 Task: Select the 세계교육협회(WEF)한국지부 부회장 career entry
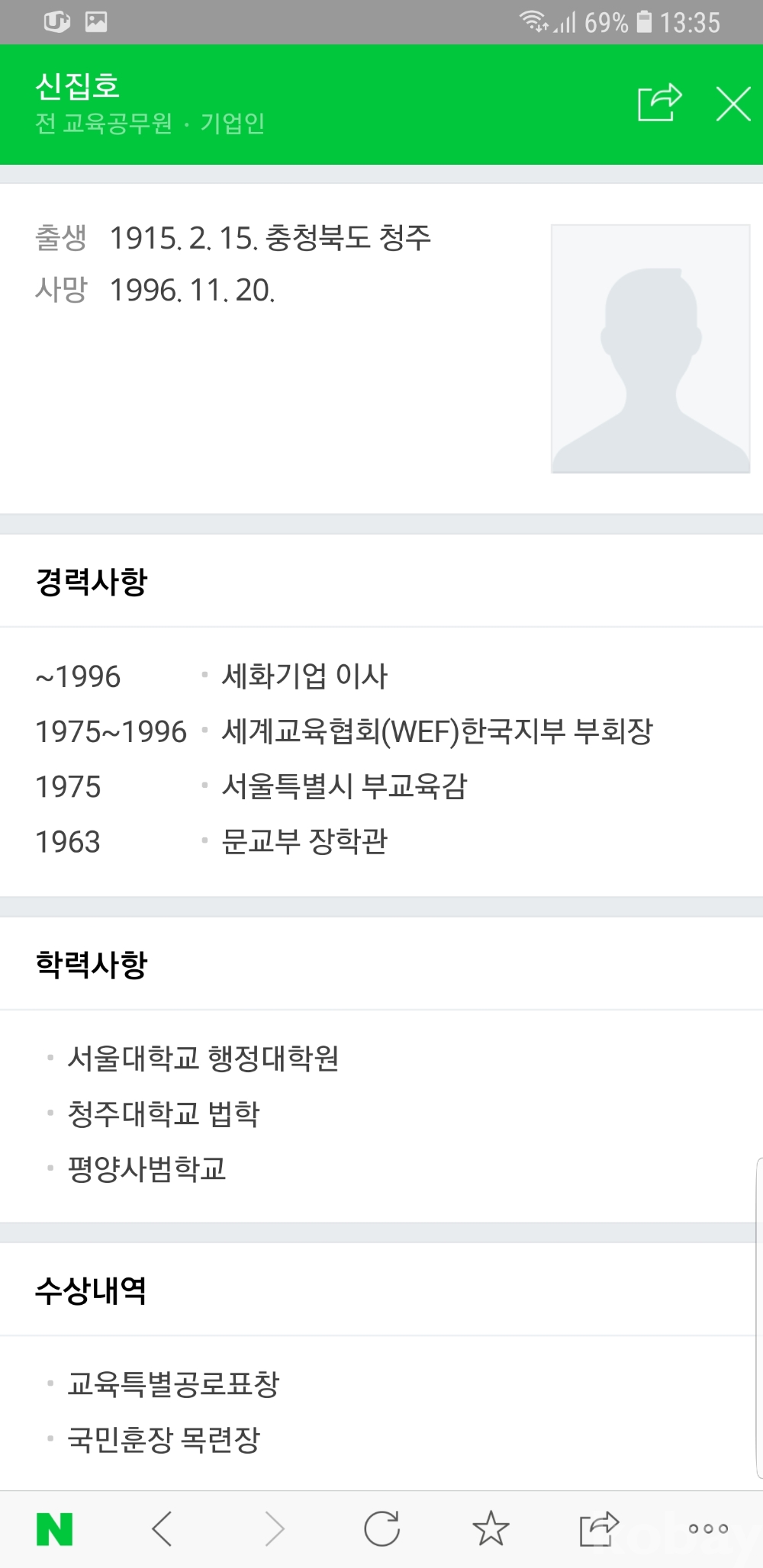(437, 731)
